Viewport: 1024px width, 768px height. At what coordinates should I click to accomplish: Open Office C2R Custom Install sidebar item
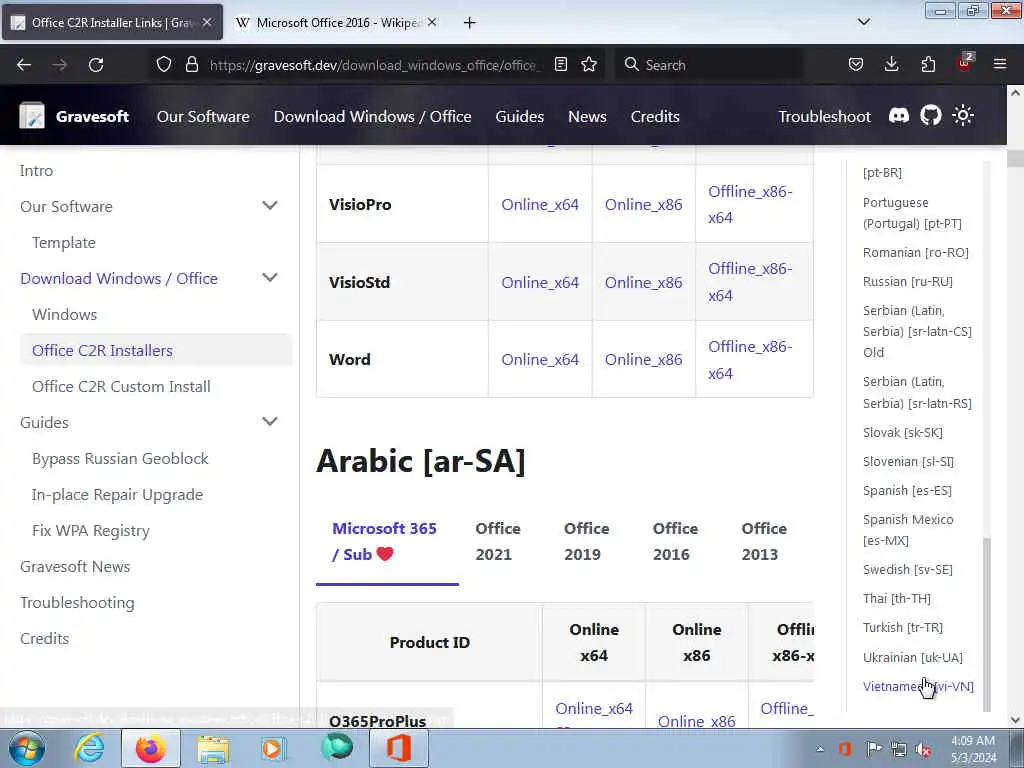(x=121, y=386)
